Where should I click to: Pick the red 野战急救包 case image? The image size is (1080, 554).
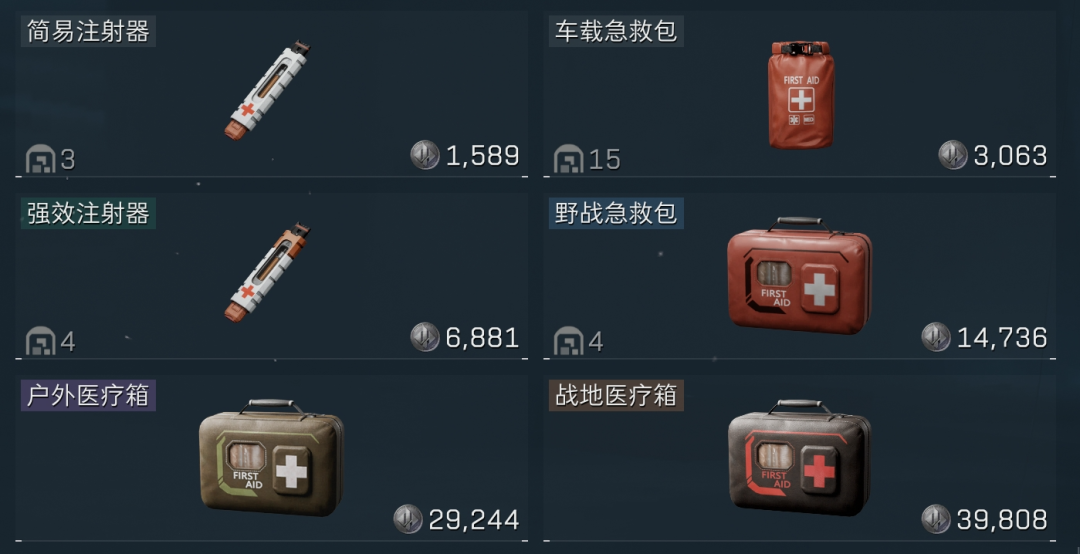tap(800, 276)
